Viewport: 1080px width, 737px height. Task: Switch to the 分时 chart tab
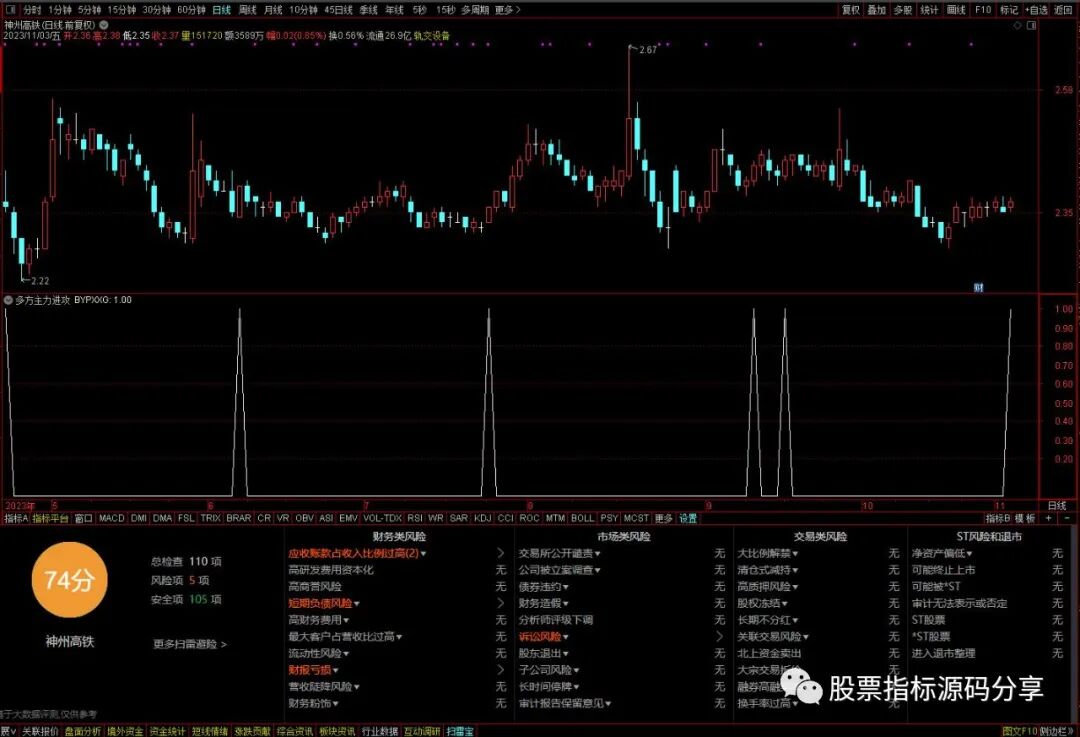tap(32, 10)
